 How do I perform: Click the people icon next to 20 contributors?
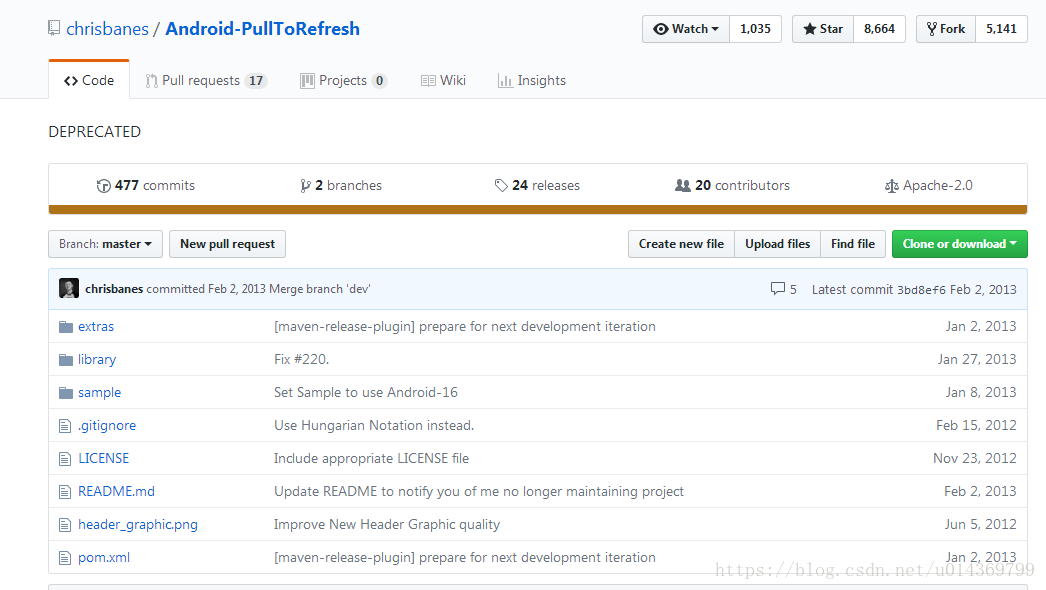coord(683,186)
